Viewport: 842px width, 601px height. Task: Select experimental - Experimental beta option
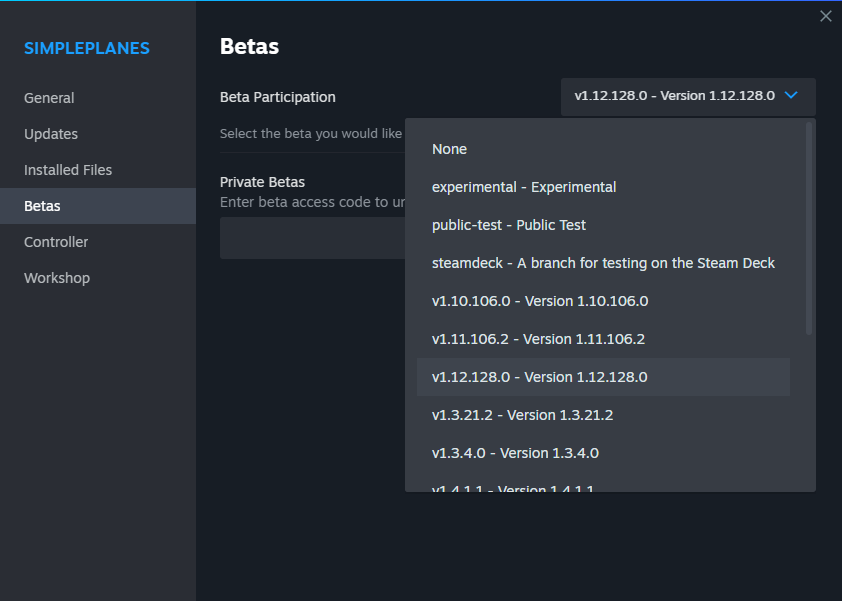(603, 187)
